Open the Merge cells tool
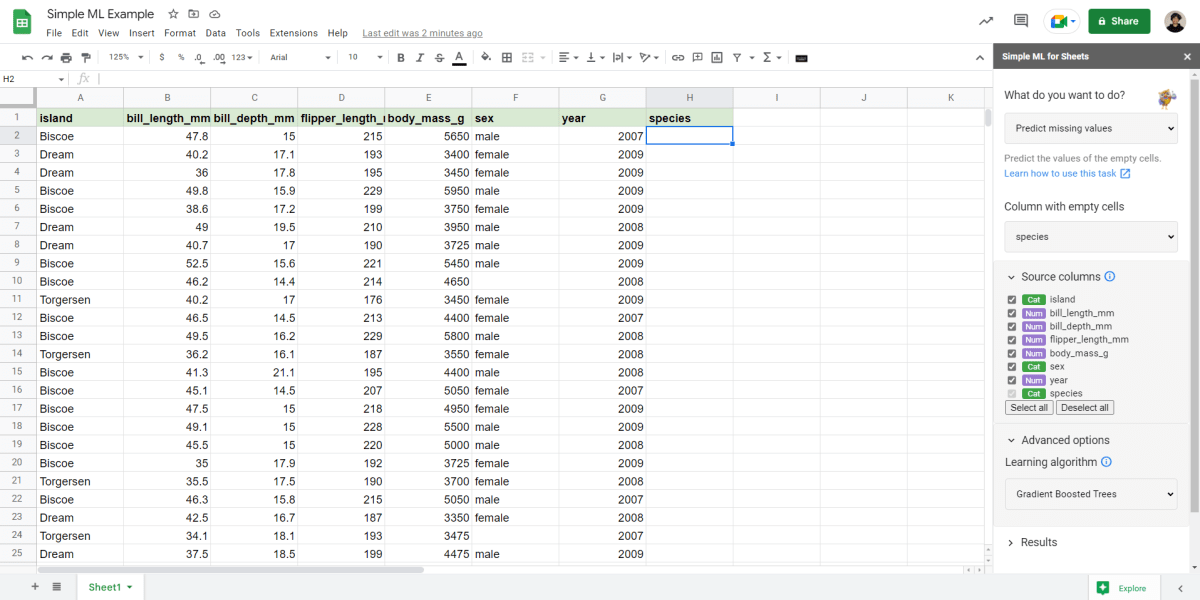 (529, 57)
